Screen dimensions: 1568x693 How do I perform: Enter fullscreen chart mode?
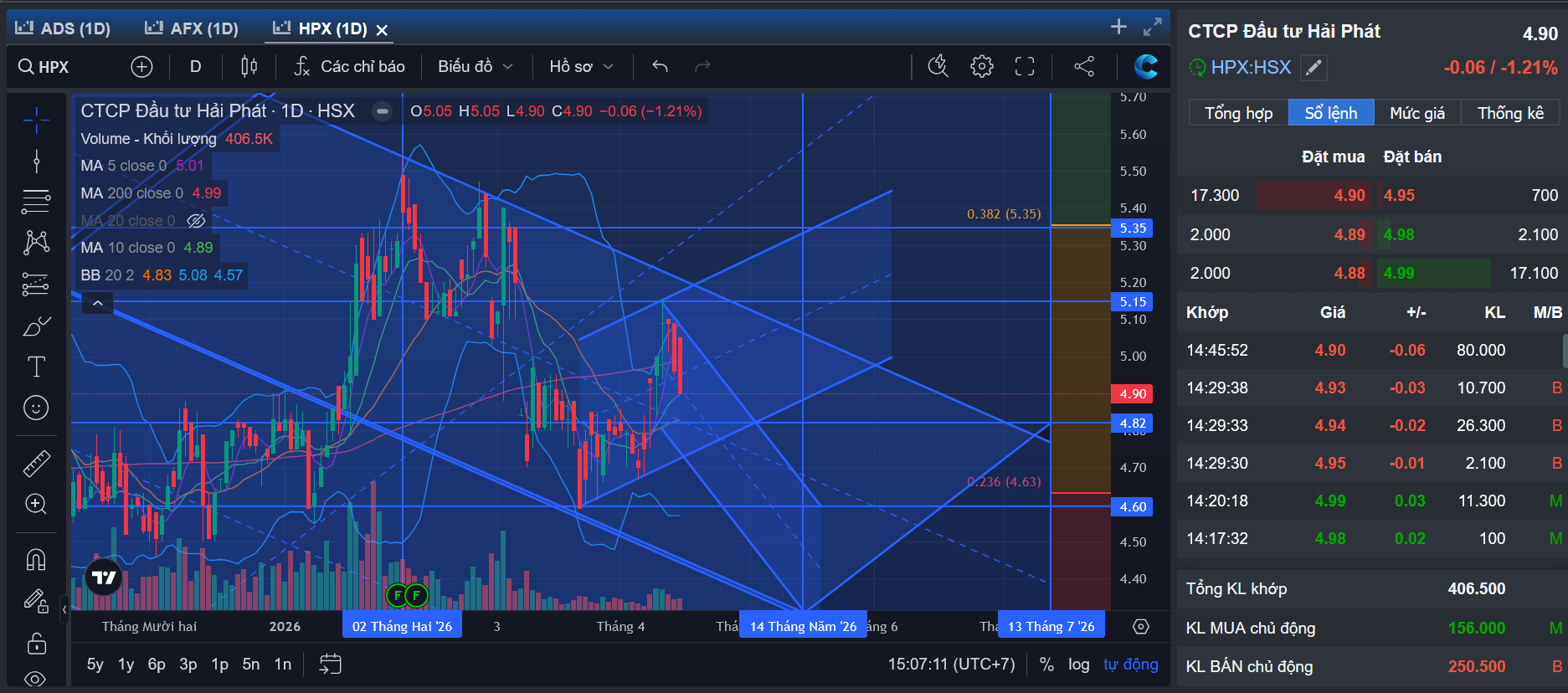[1025, 66]
